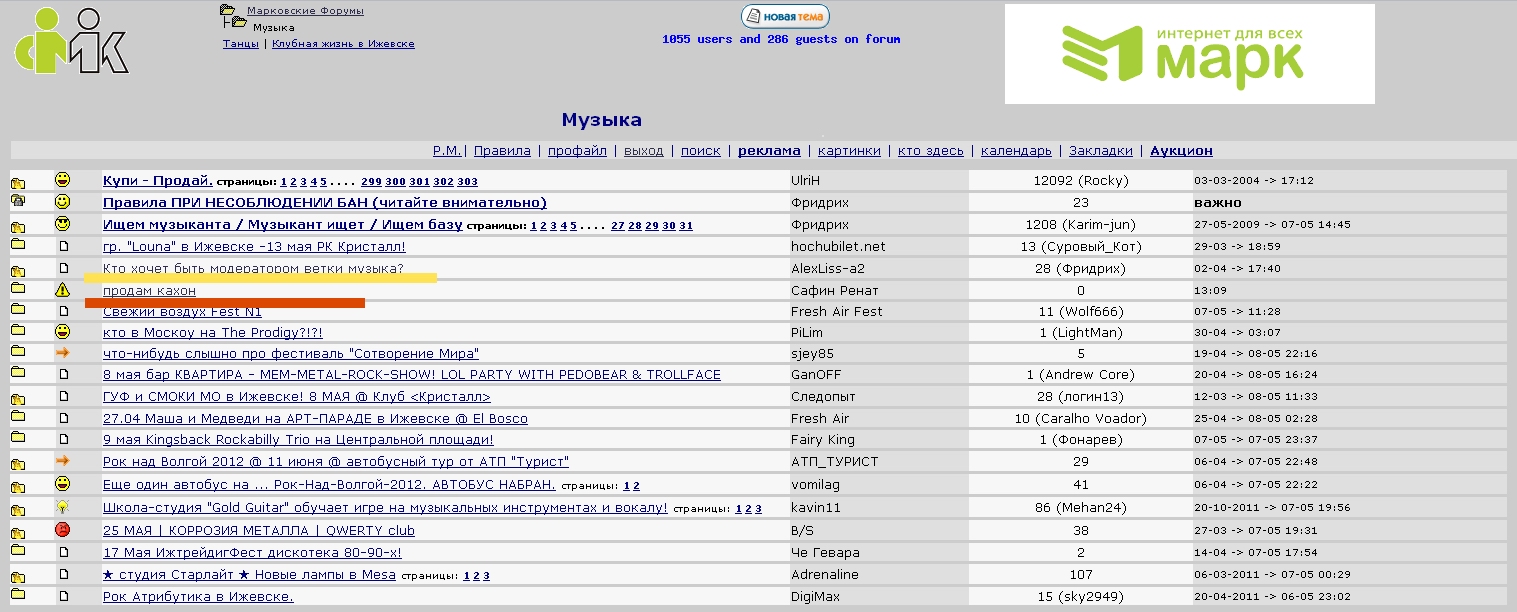Open профайл from the navigation bar
This screenshot has width=1517, height=612.
point(577,151)
